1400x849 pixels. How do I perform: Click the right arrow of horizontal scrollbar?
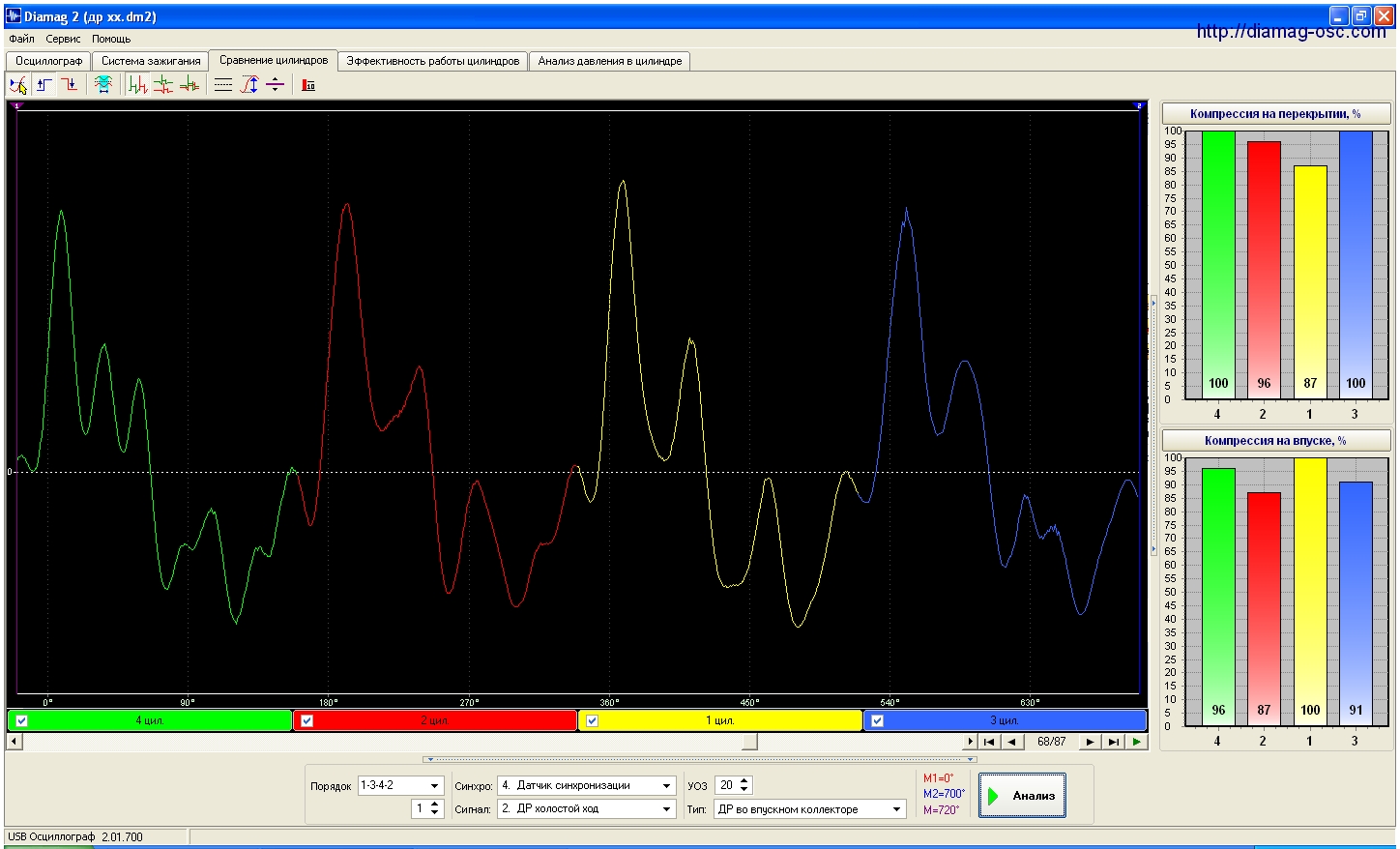coord(970,742)
